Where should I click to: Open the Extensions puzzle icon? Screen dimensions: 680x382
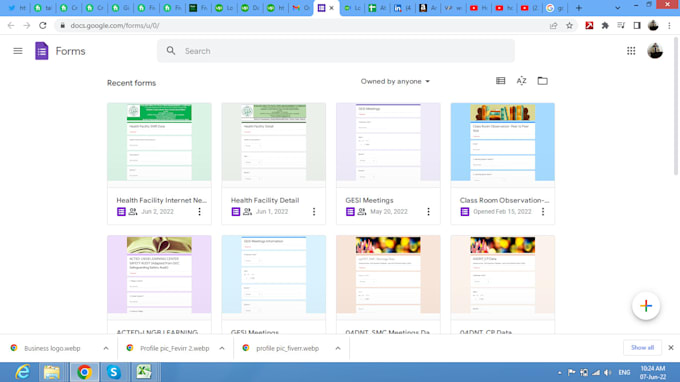pyautogui.click(x=605, y=26)
